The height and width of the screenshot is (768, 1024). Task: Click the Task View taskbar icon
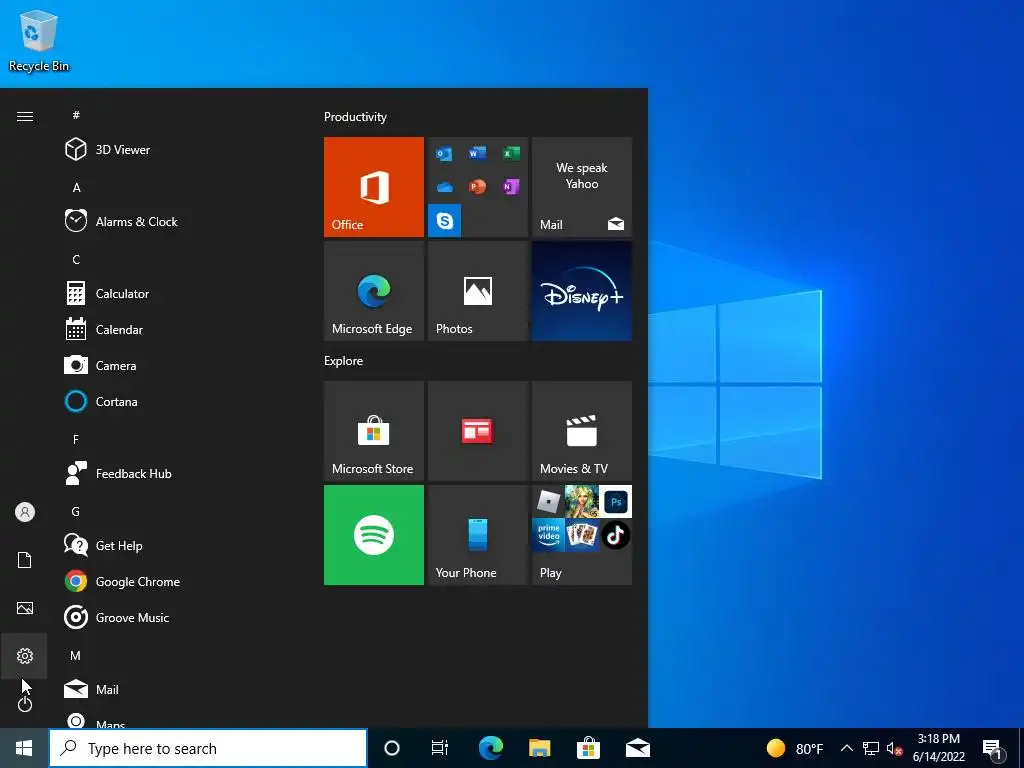click(440, 748)
